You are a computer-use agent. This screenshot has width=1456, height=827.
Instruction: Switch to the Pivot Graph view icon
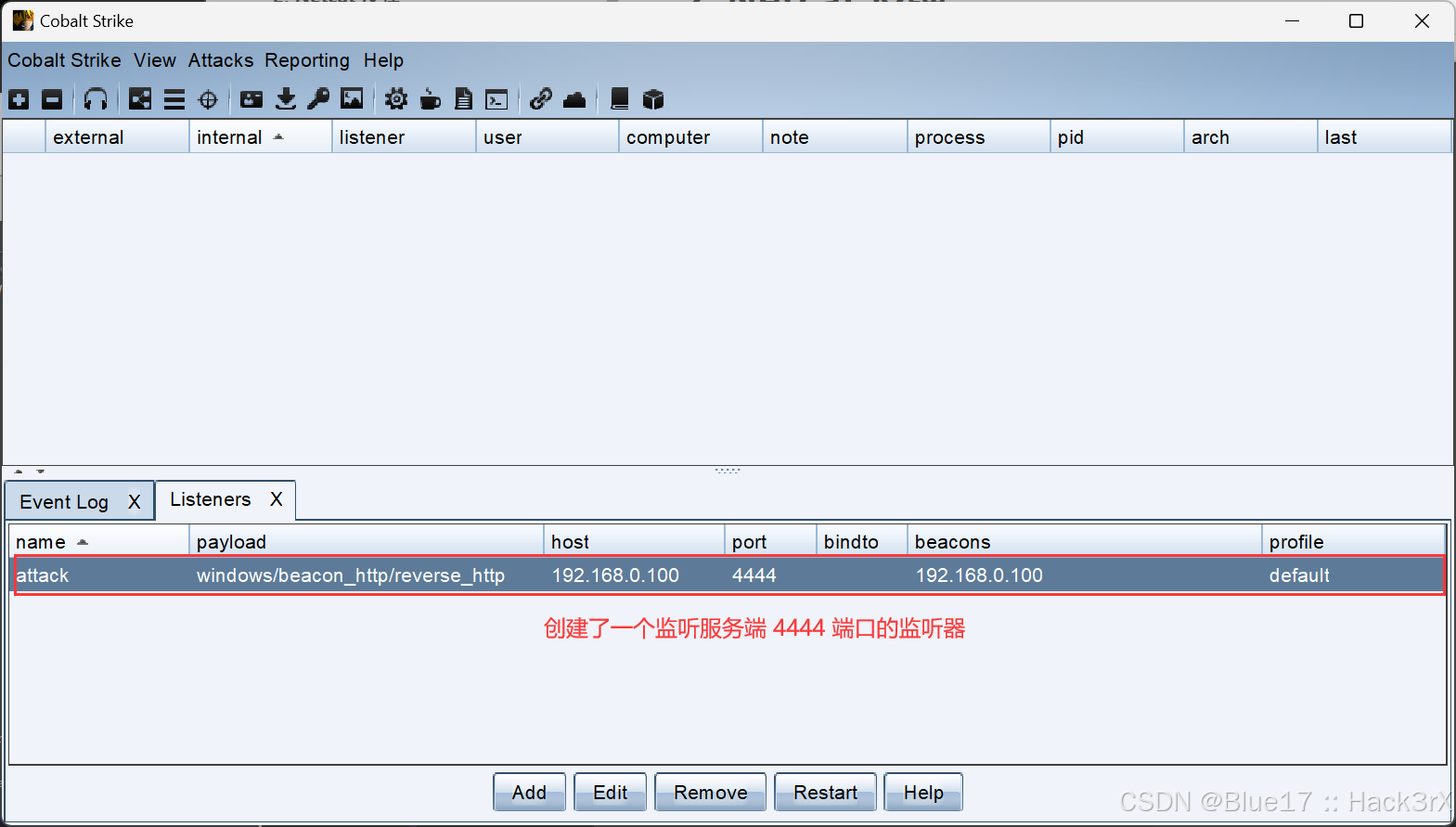click(140, 99)
